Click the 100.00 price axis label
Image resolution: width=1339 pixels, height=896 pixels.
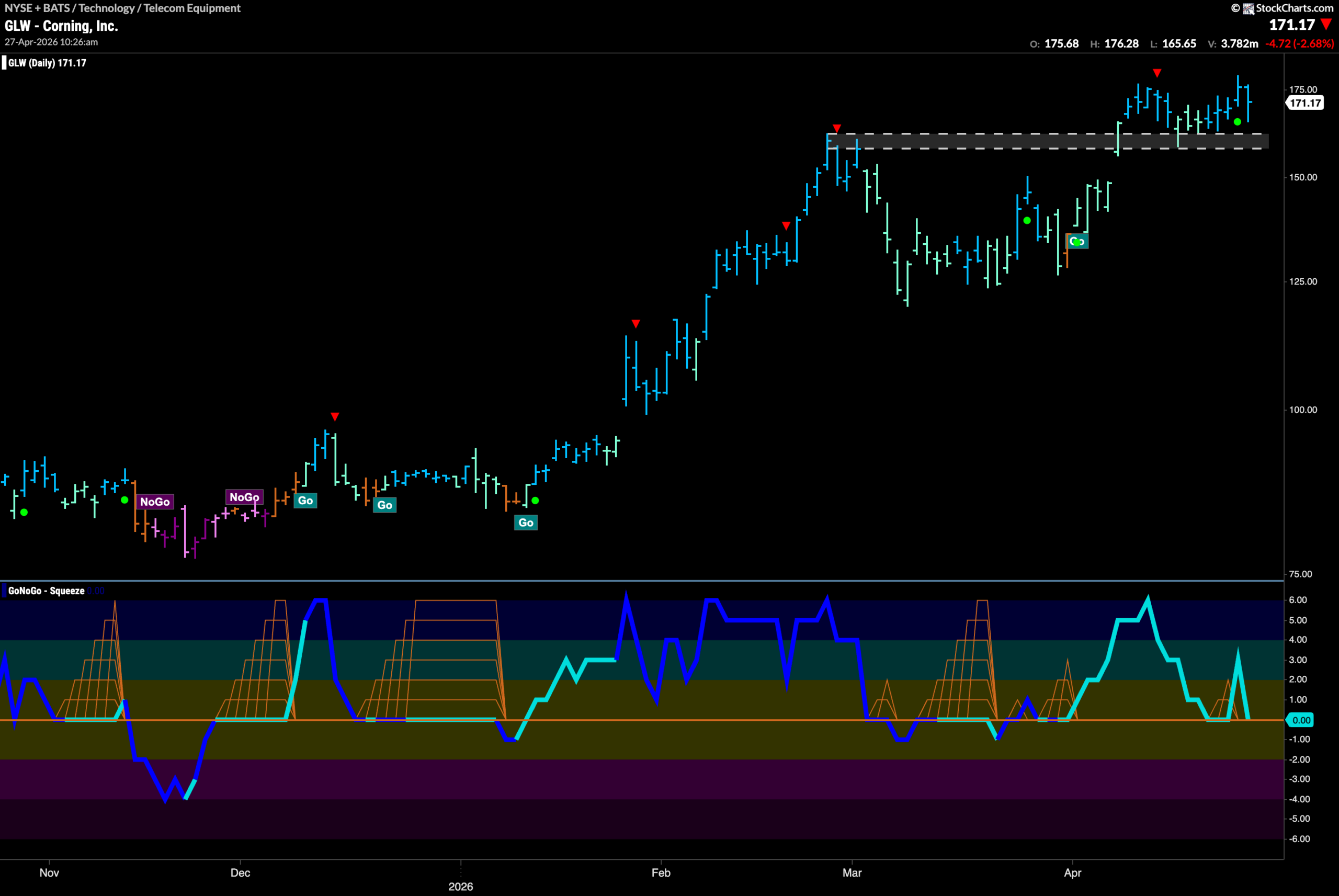point(1303,410)
